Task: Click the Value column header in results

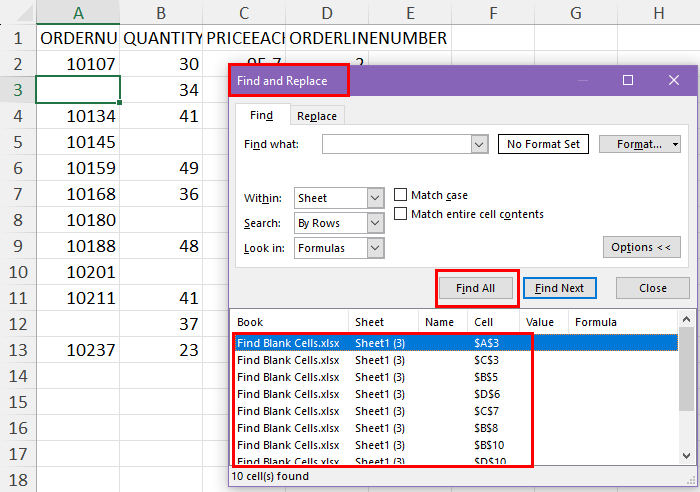Action: 544,322
